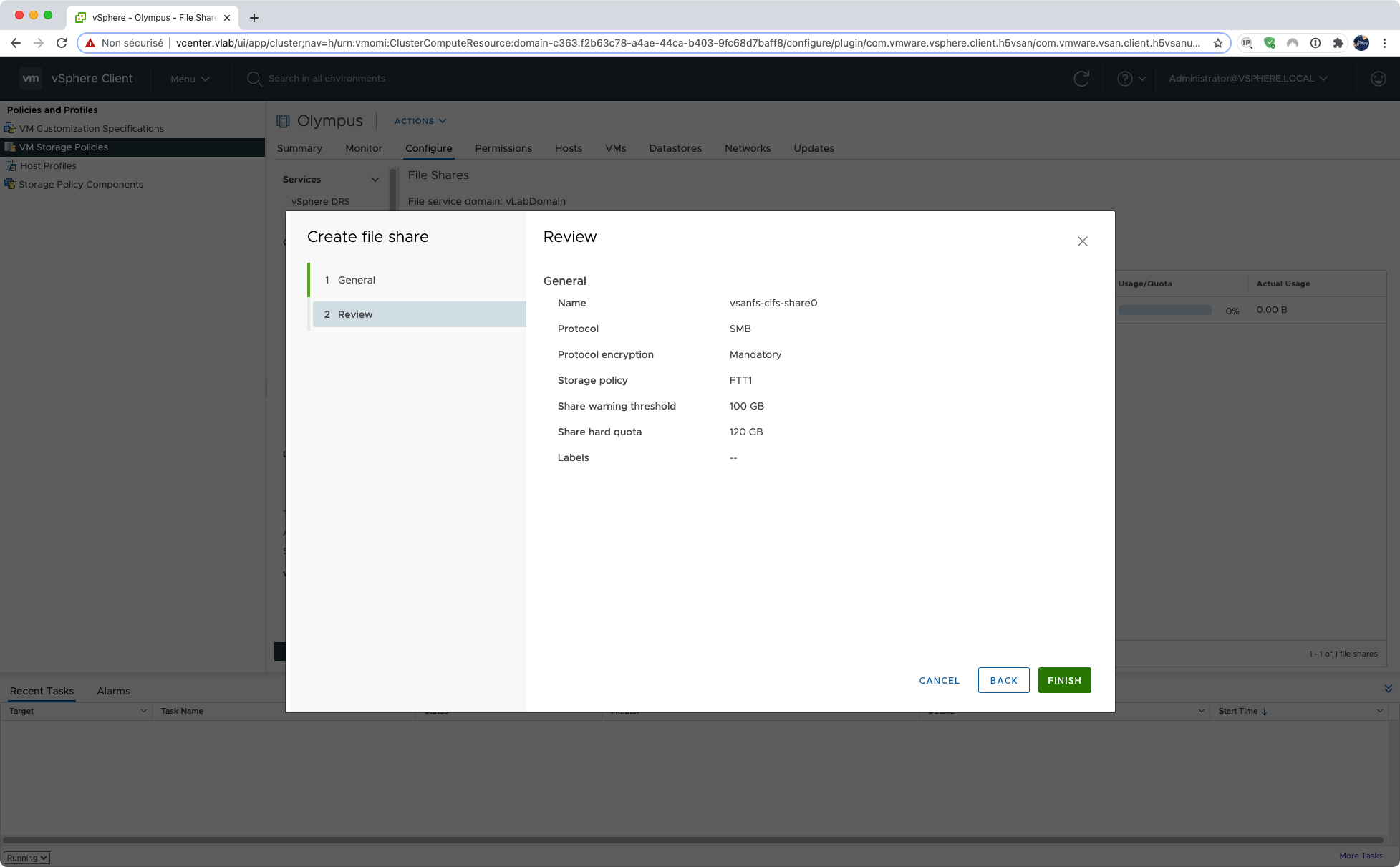Click the More Tasks link
This screenshot has height=867, width=1400.
1361,856
